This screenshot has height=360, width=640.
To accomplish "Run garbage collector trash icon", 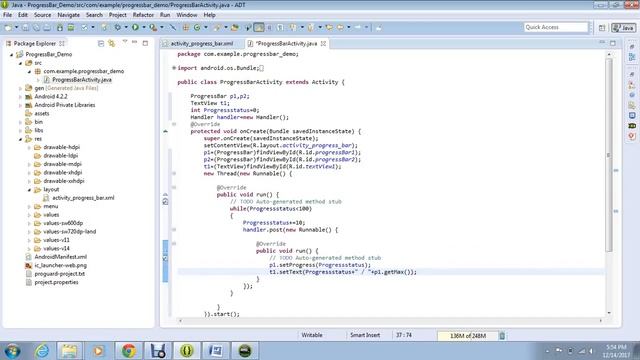I will tap(502, 336).
